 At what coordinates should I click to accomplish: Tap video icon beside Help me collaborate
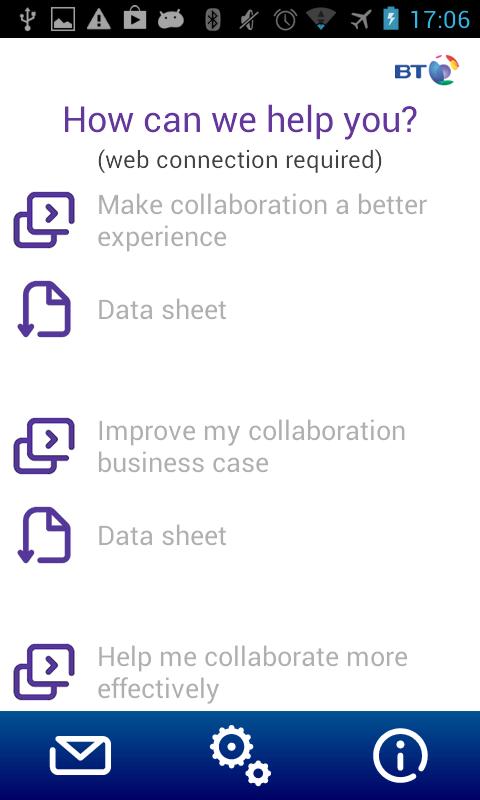click(44, 672)
